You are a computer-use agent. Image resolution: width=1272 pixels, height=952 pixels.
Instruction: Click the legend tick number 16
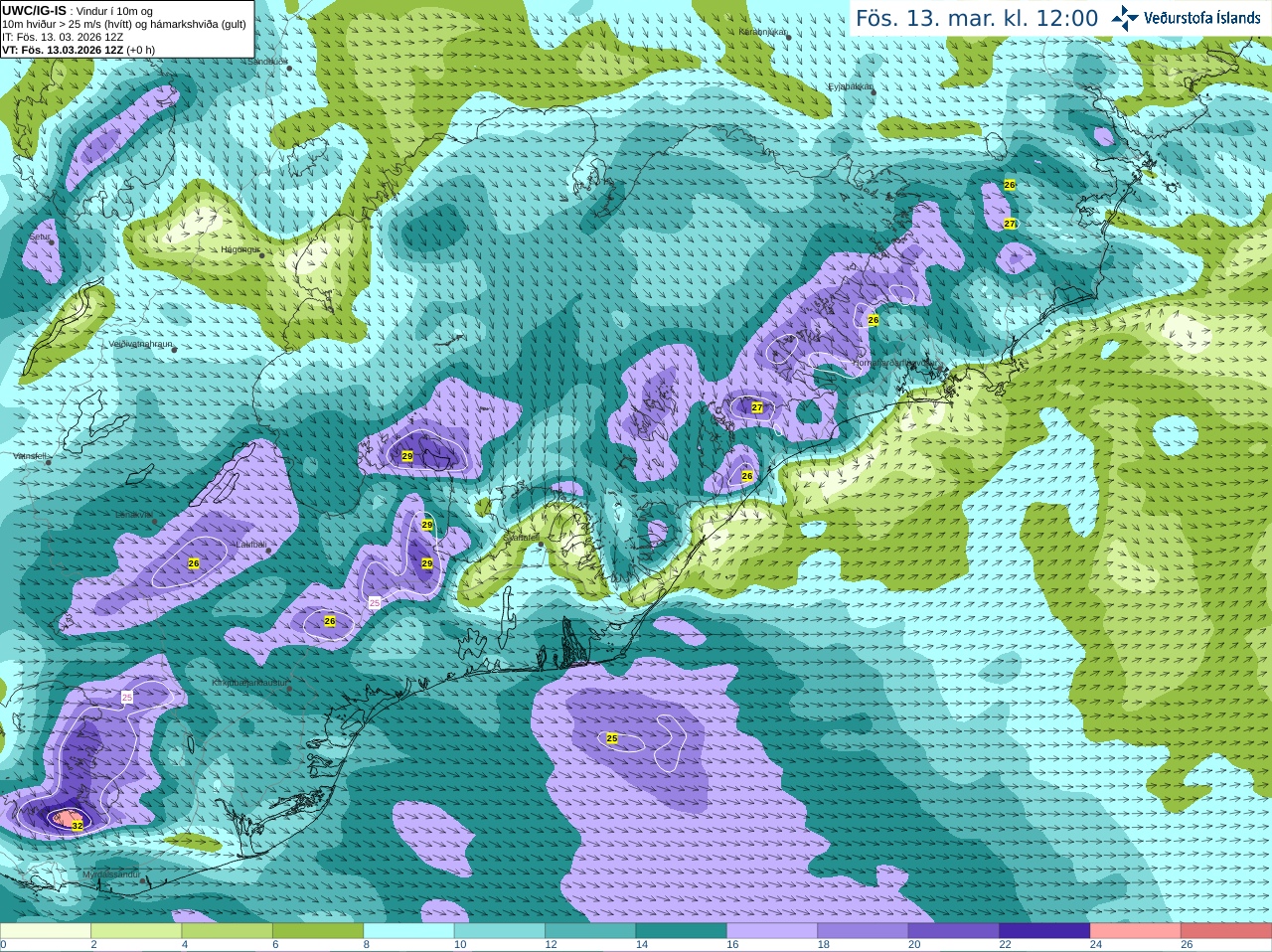click(x=732, y=945)
